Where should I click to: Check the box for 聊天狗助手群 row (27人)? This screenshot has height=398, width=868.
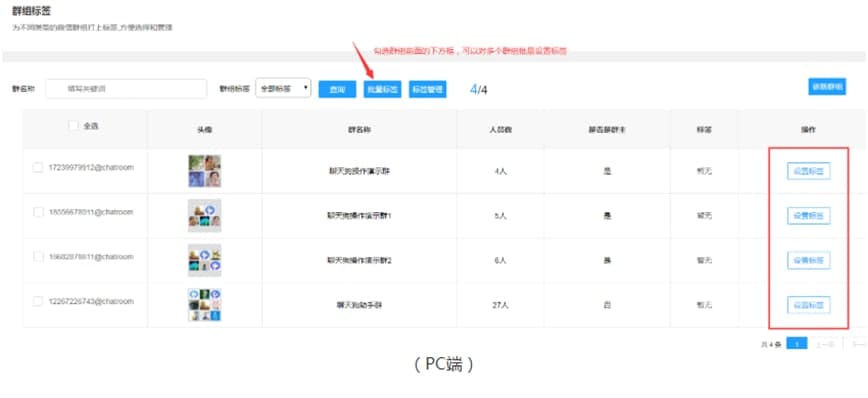coord(38,301)
